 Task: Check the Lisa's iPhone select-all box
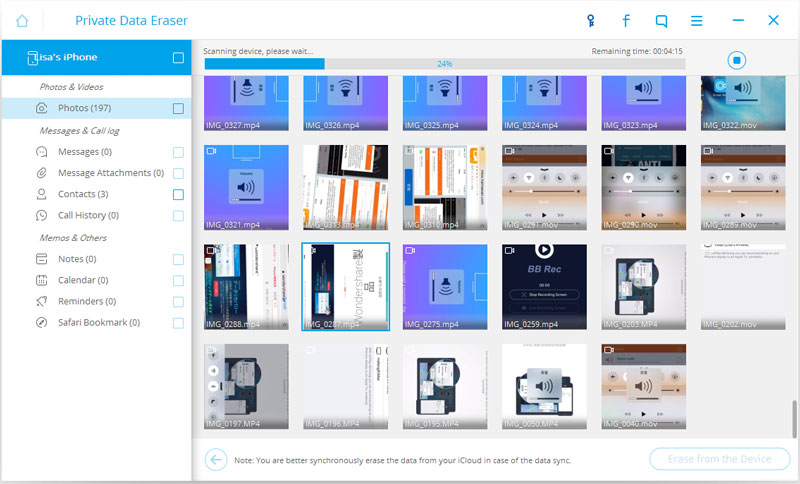pyautogui.click(x=178, y=58)
